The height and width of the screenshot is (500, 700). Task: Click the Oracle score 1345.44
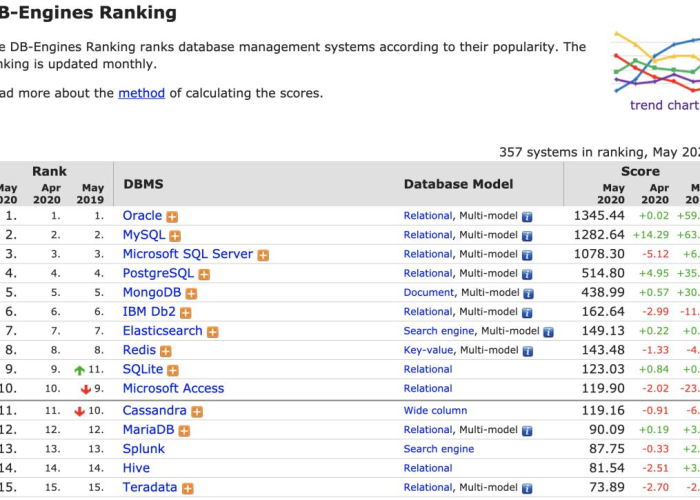pos(599,216)
